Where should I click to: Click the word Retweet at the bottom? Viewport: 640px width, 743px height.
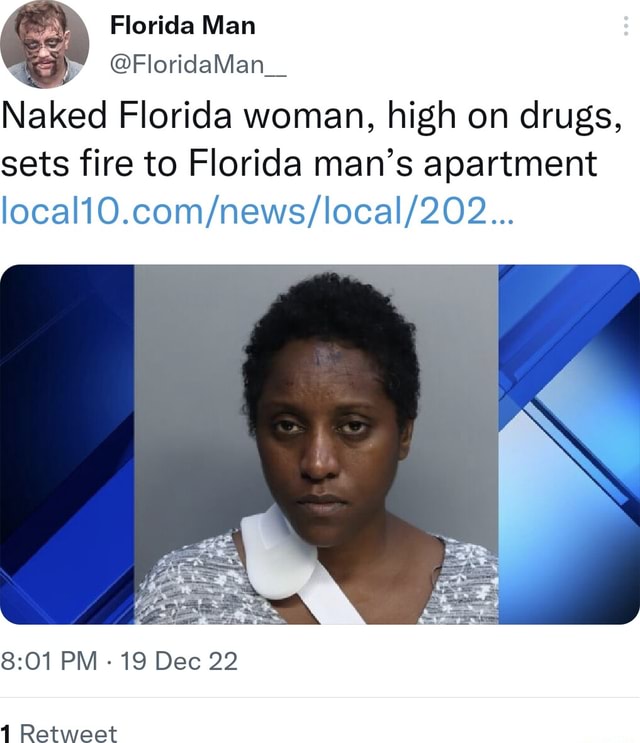click(x=69, y=733)
